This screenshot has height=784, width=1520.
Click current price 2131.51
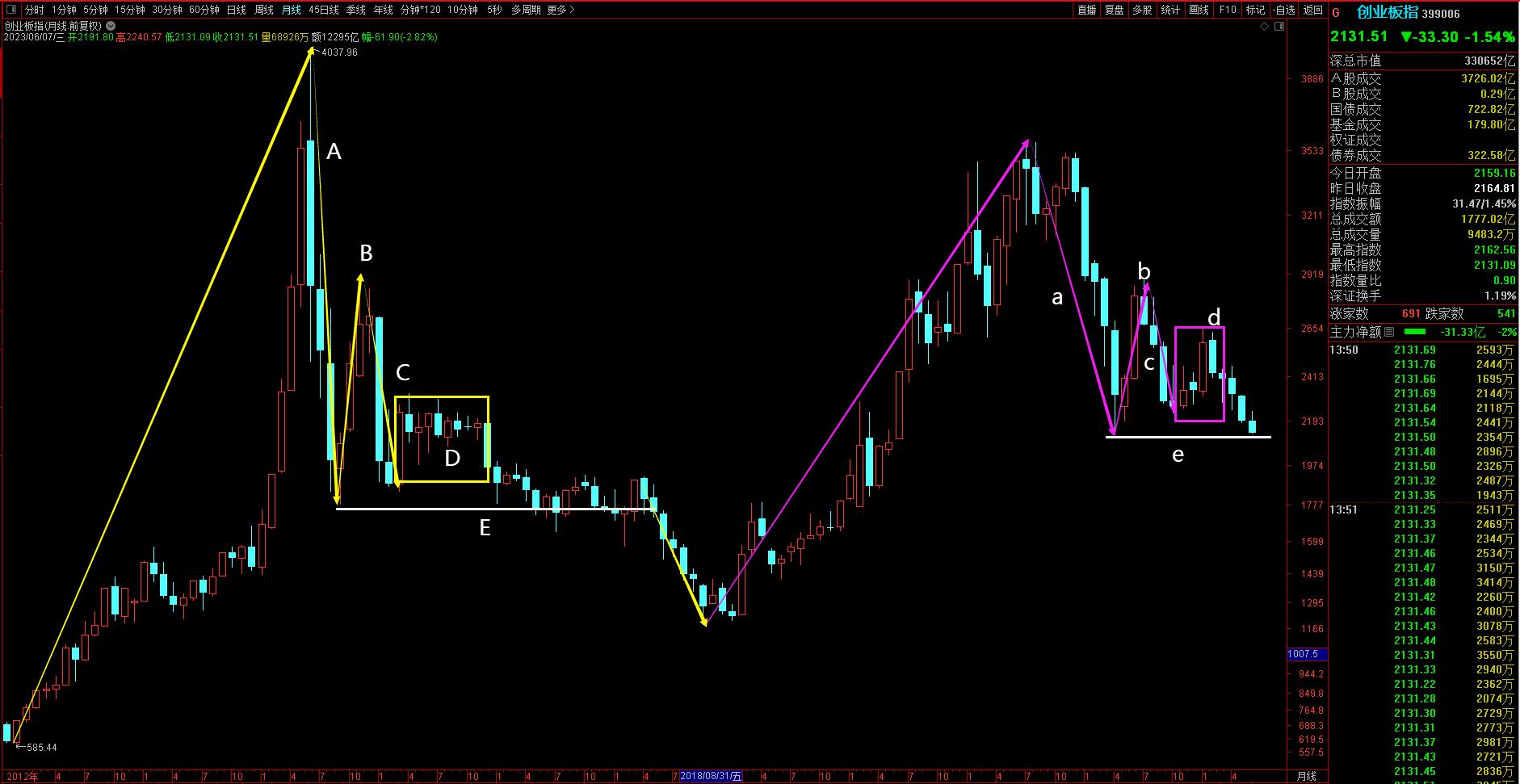coord(1359,36)
